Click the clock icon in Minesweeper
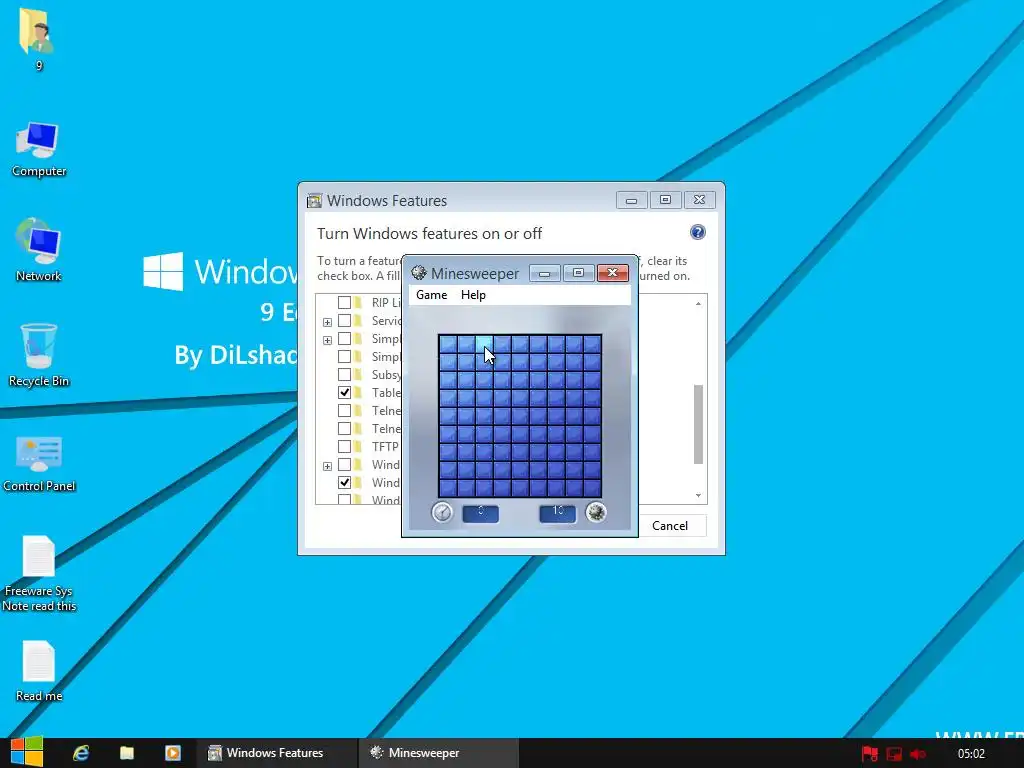The image size is (1024, 768). pyautogui.click(x=442, y=513)
